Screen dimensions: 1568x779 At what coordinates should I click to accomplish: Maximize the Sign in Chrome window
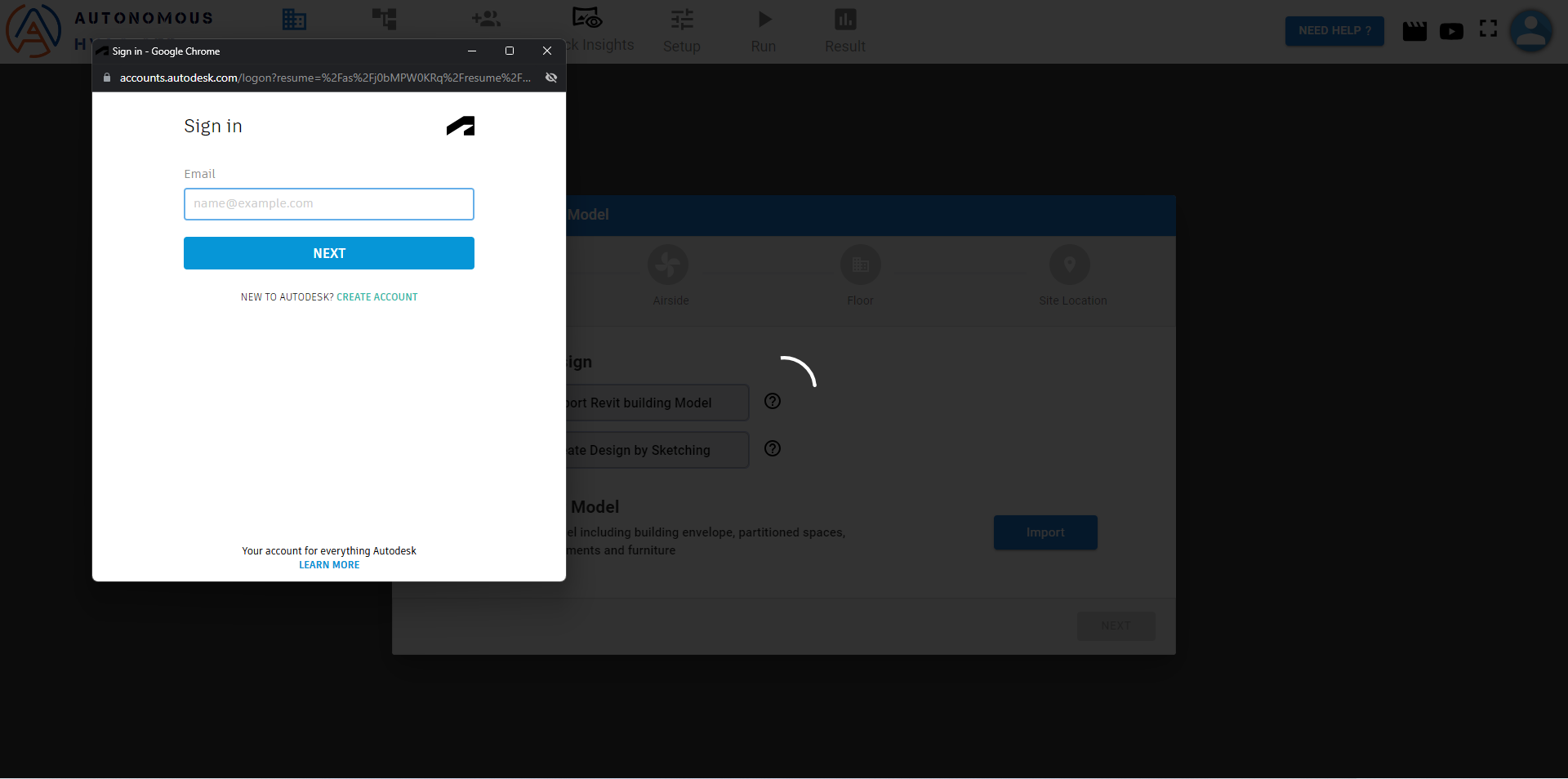coord(510,51)
